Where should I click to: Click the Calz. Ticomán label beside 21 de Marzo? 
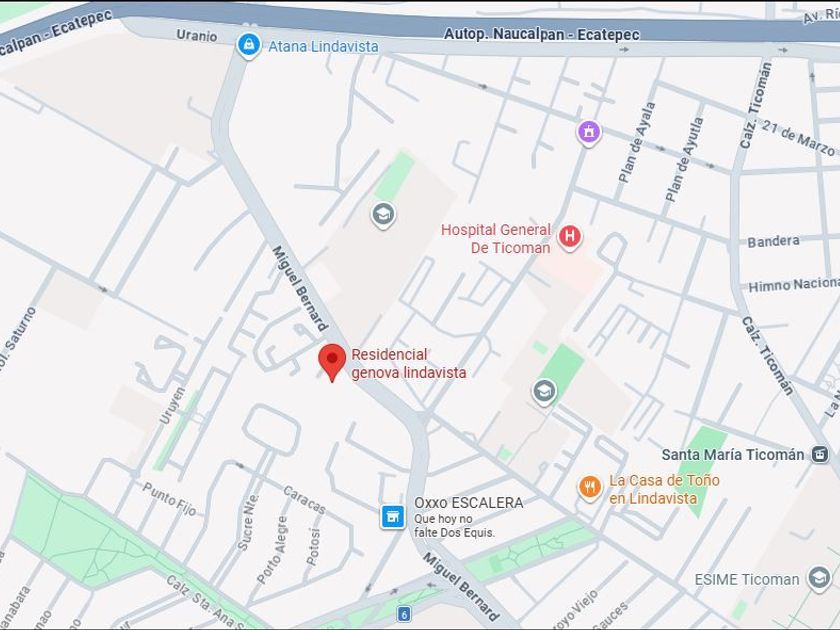pos(755,106)
